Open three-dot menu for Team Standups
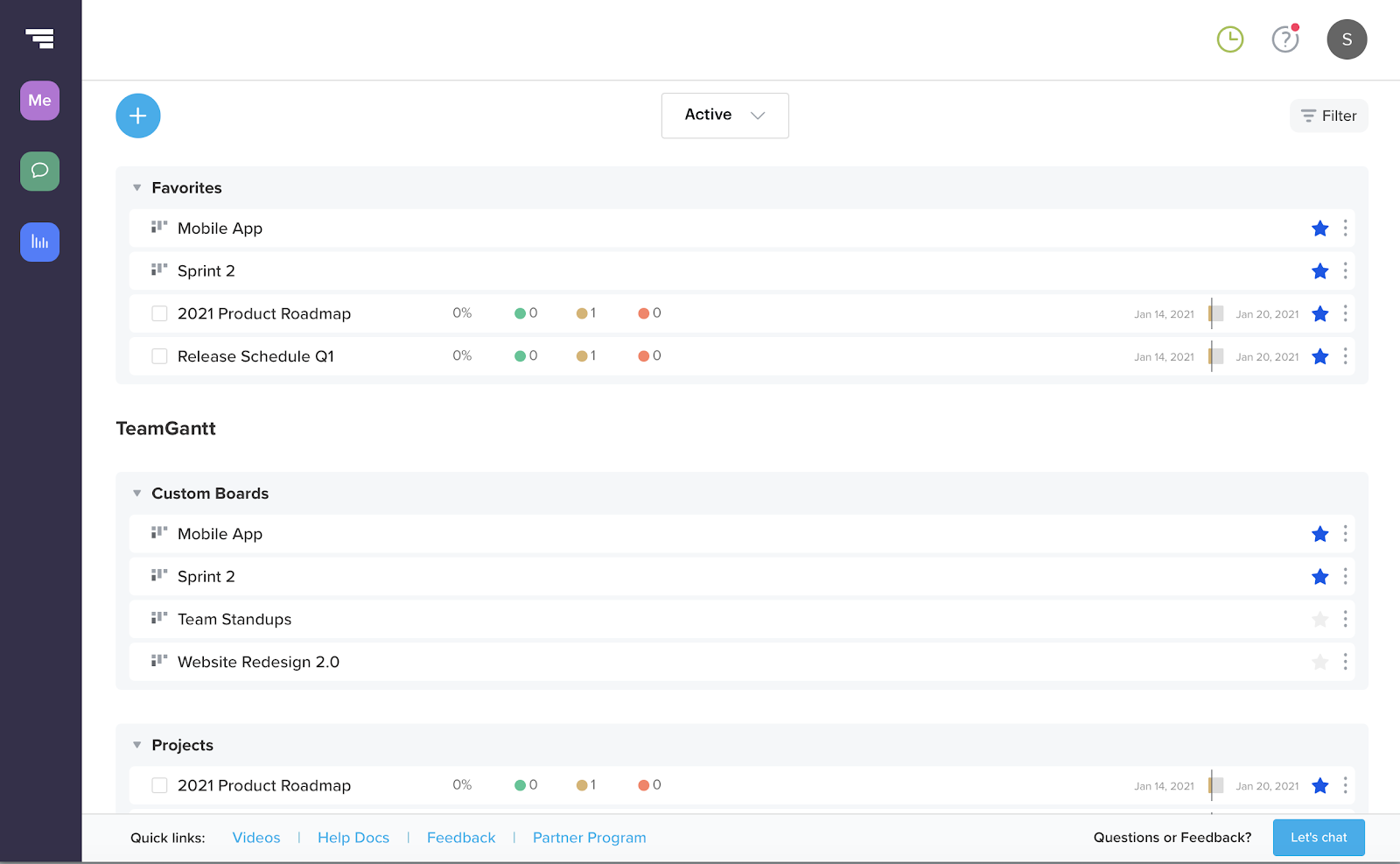This screenshot has height=864, width=1400. (1345, 620)
